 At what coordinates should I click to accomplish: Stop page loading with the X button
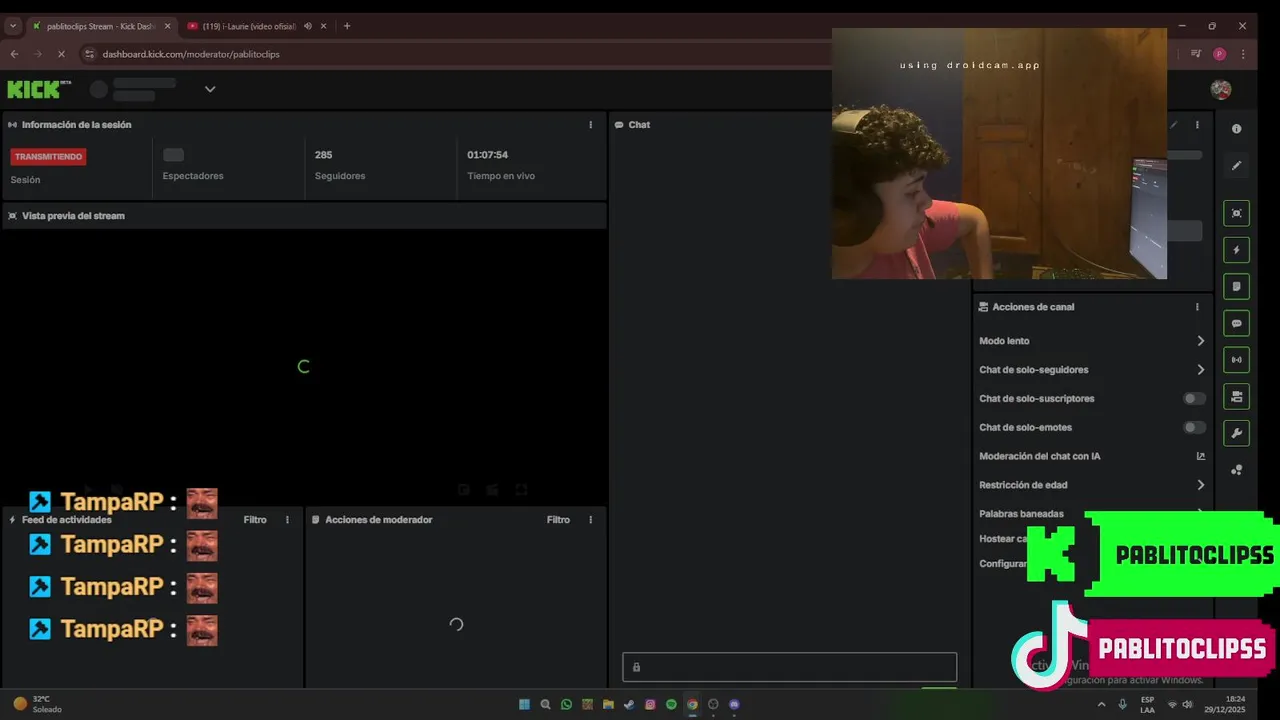tap(62, 54)
